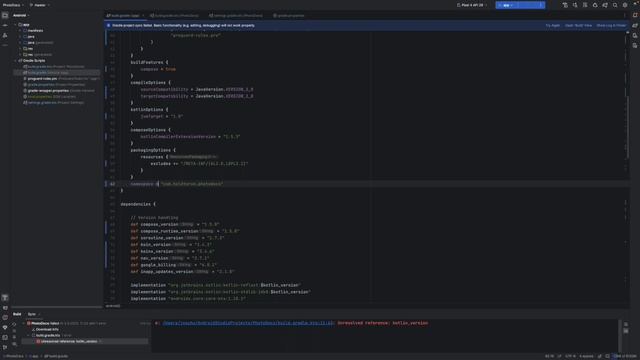
Task: Open editor tabs more-options icon
Action: pos(625,16)
